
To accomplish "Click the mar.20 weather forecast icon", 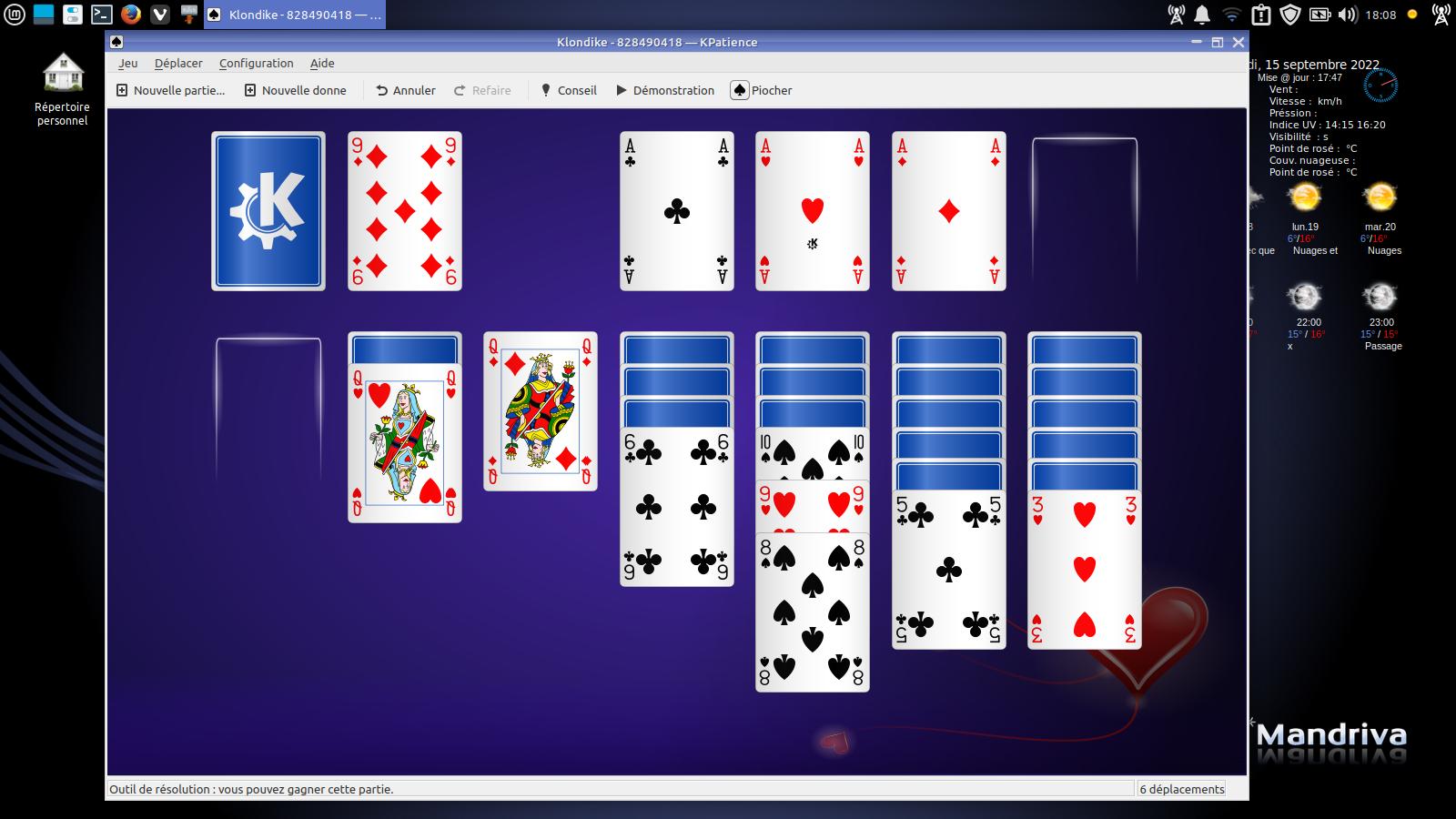I will pos(1380,197).
